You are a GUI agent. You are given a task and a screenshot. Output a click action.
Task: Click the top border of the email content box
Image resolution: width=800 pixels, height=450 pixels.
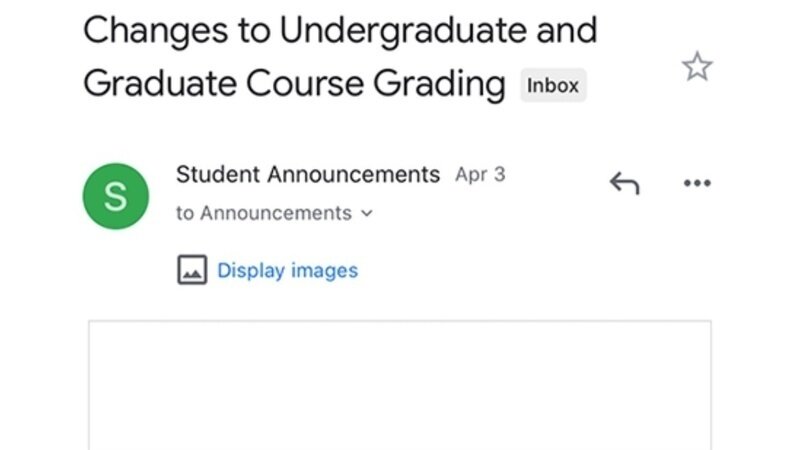[400, 321]
